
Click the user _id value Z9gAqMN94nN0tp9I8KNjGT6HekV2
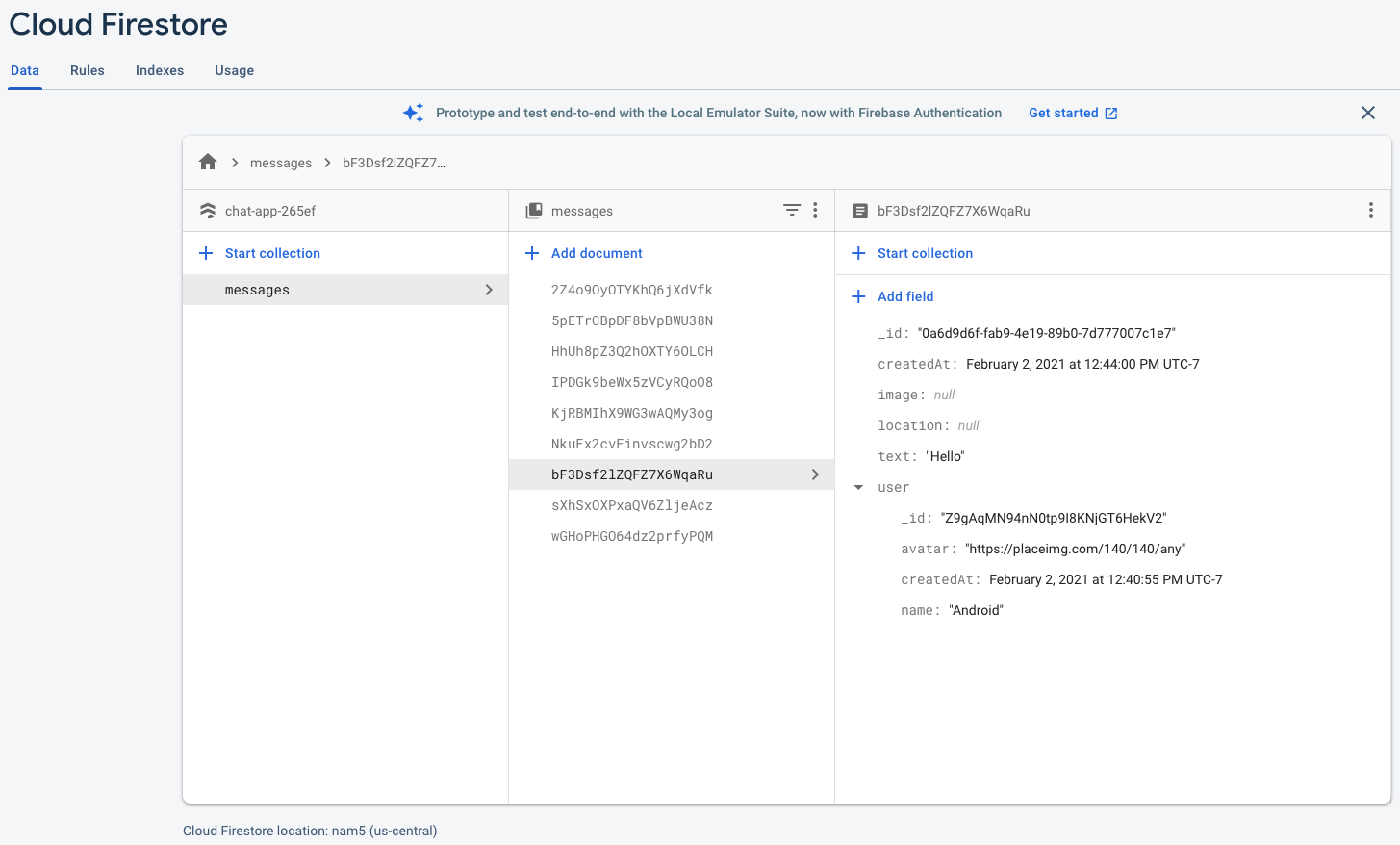click(1054, 518)
